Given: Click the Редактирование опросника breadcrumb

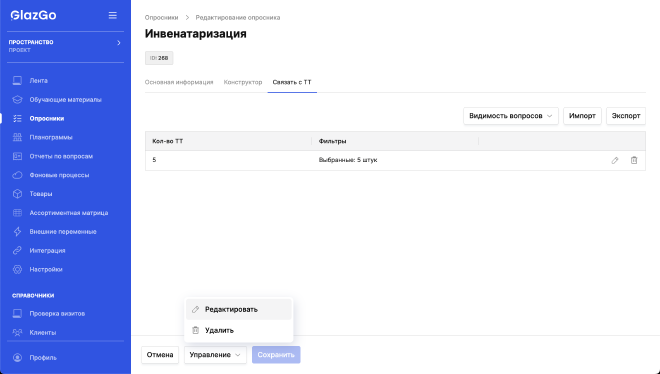Looking at the screenshot, I should (238, 18).
